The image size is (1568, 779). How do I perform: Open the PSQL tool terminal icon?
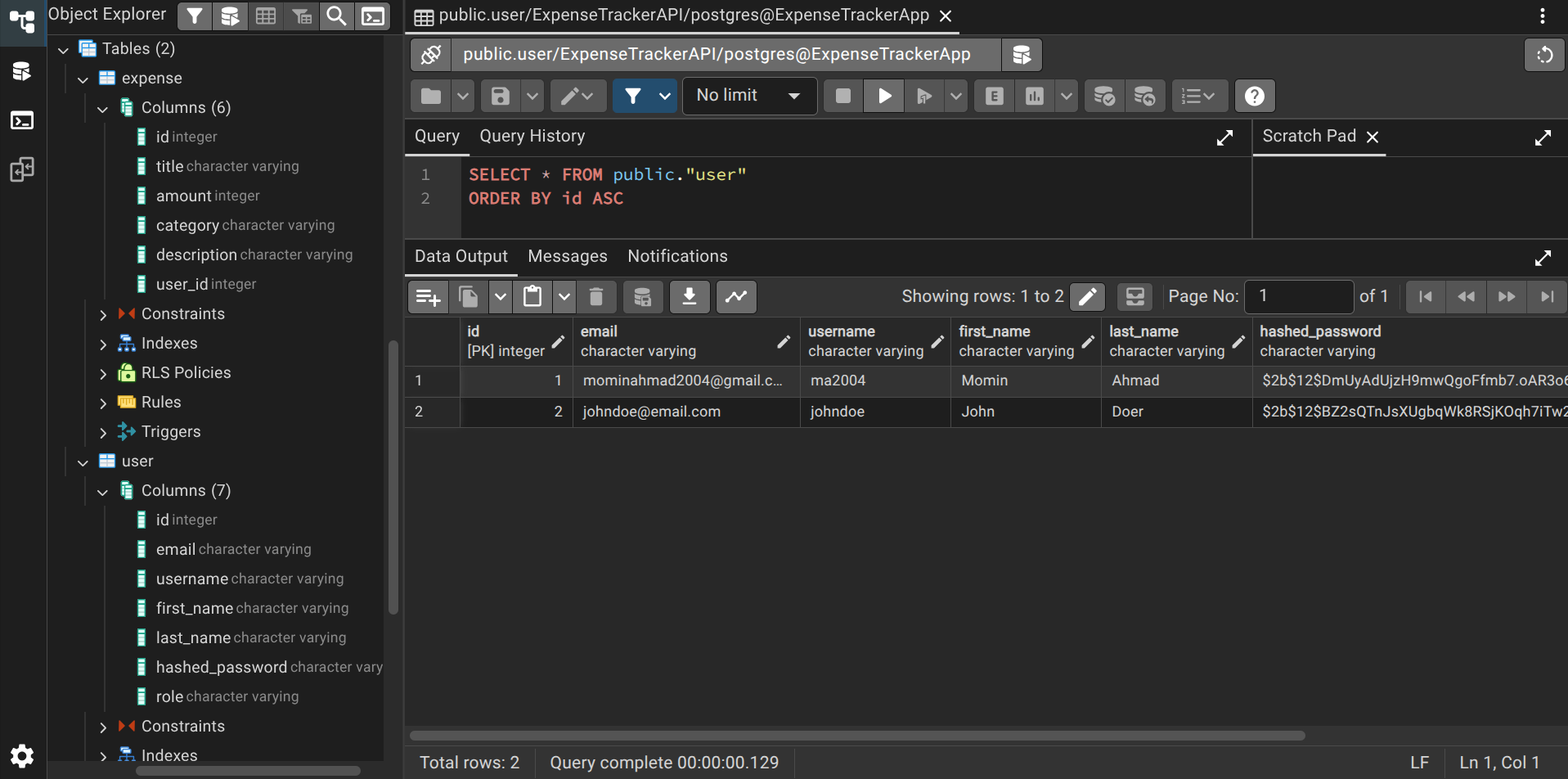click(373, 16)
